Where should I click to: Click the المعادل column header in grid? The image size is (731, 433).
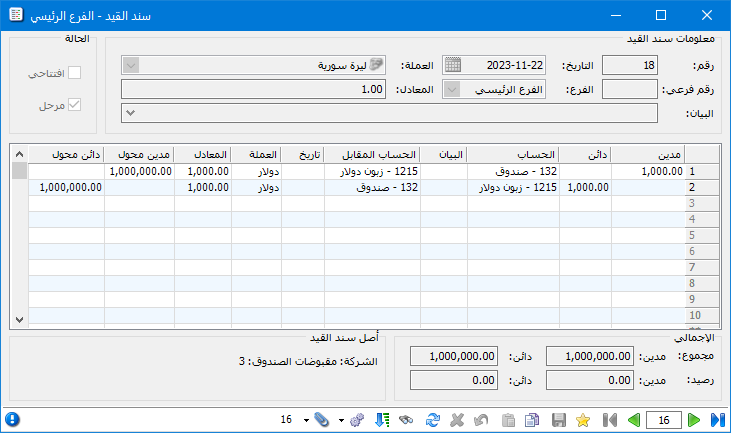(203, 155)
